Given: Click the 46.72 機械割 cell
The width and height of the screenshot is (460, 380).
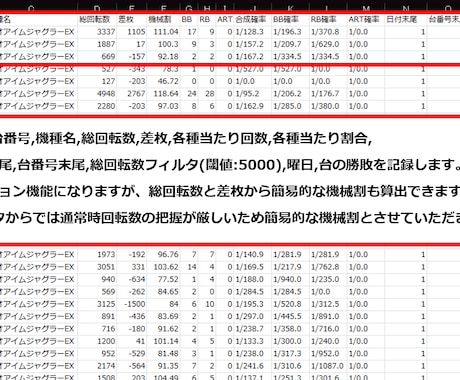Looking at the screenshot, I should pos(163,81).
